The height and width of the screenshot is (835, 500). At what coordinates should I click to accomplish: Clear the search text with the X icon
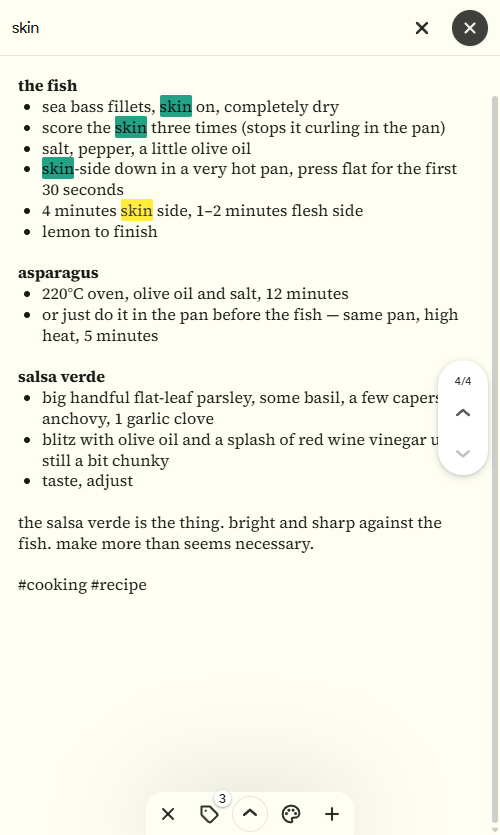tap(422, 28)
